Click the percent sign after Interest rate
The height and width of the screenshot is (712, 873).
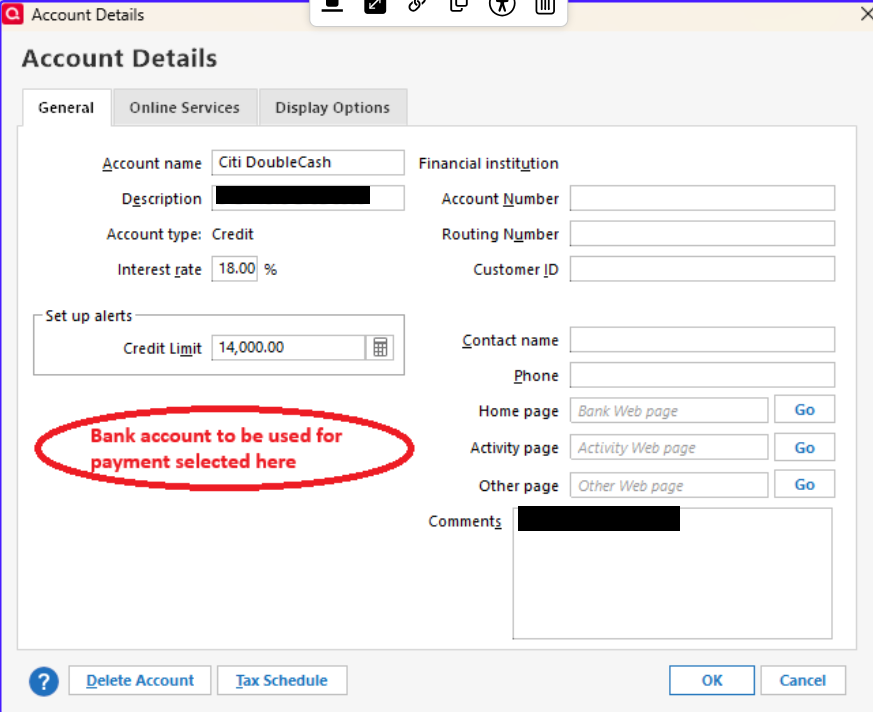[271, 270]
